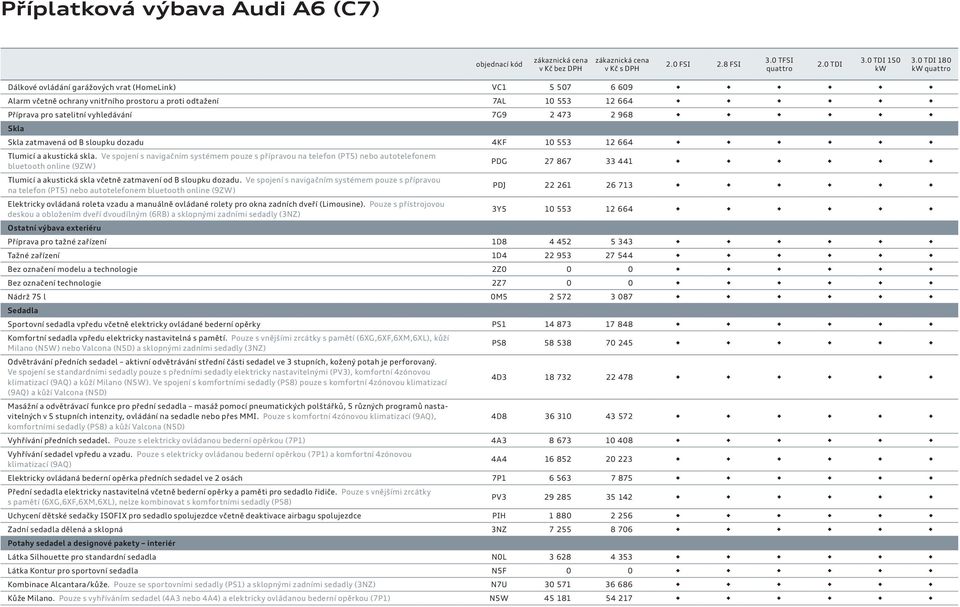
Task: Select the row label "Dálkové ovládání garážových vrat (HomeLink)"
Action: pos(92,88)
